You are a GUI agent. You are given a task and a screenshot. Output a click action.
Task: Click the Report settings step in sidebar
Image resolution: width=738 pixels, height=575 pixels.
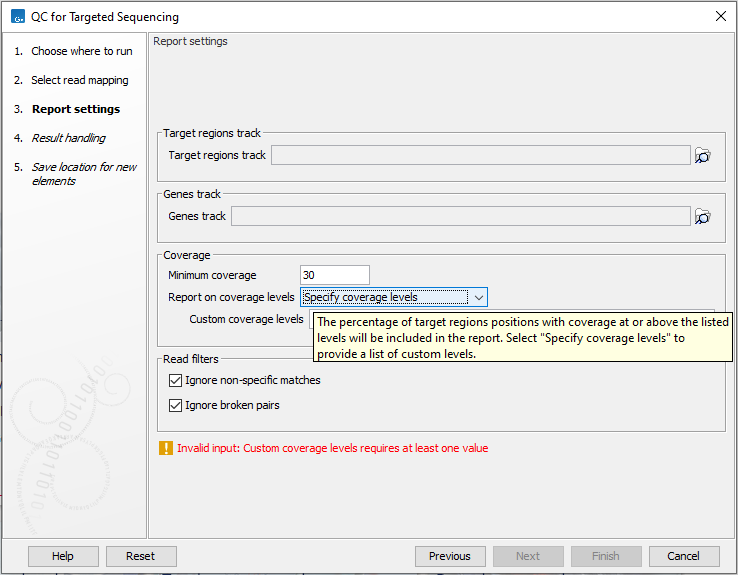coord(75,109)
